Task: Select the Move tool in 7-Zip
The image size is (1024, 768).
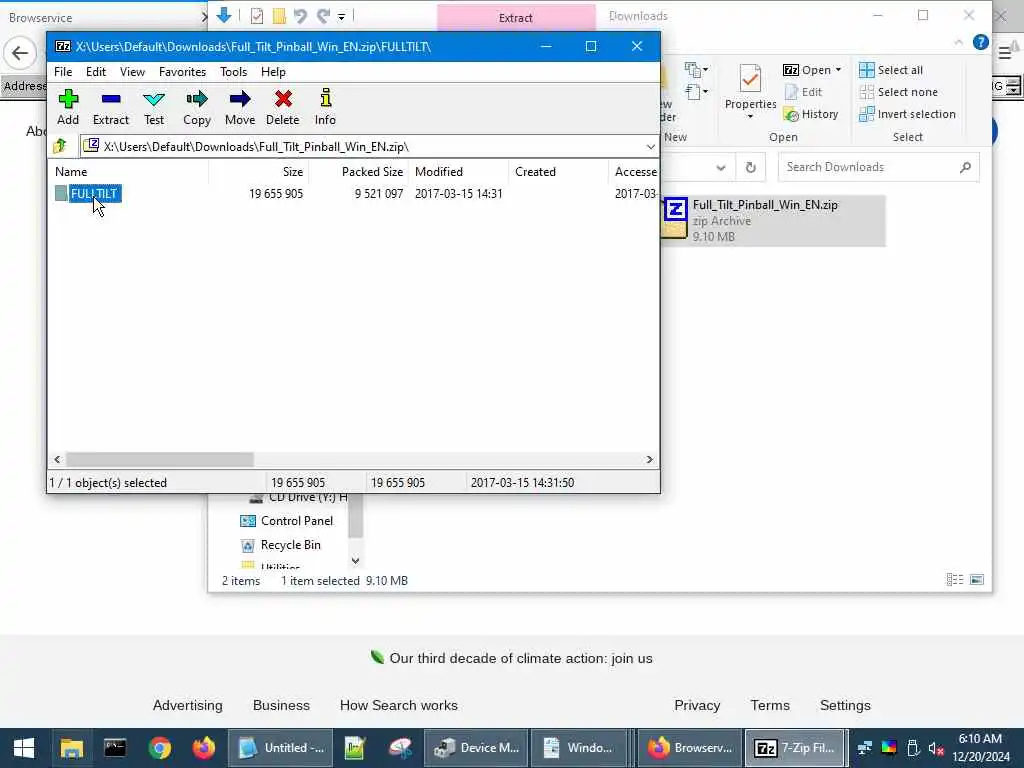Action: [240, 108]
